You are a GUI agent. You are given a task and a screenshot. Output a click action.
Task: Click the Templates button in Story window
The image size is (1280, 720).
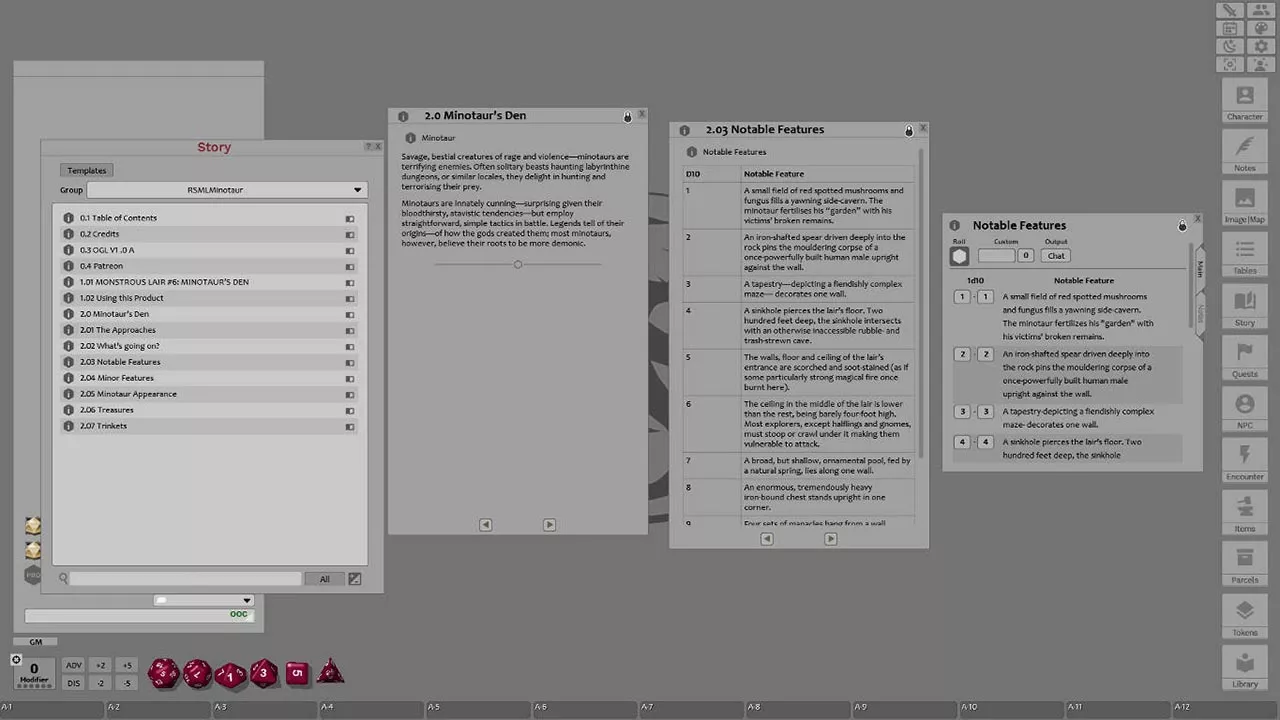(87, 171)
